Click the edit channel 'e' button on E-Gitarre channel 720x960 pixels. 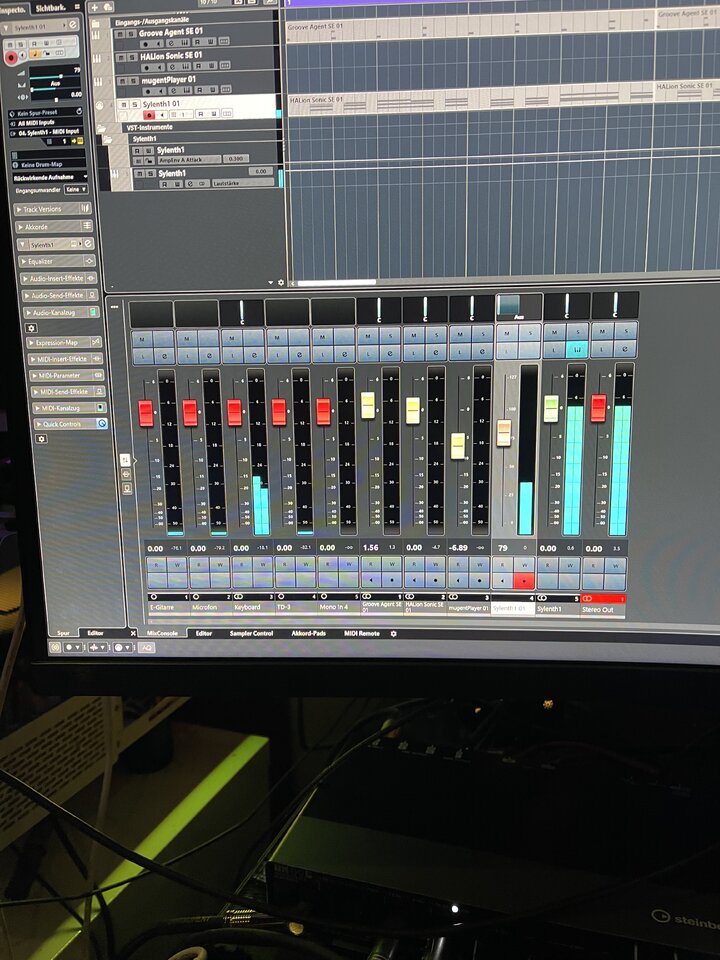[x=165, y=355]
